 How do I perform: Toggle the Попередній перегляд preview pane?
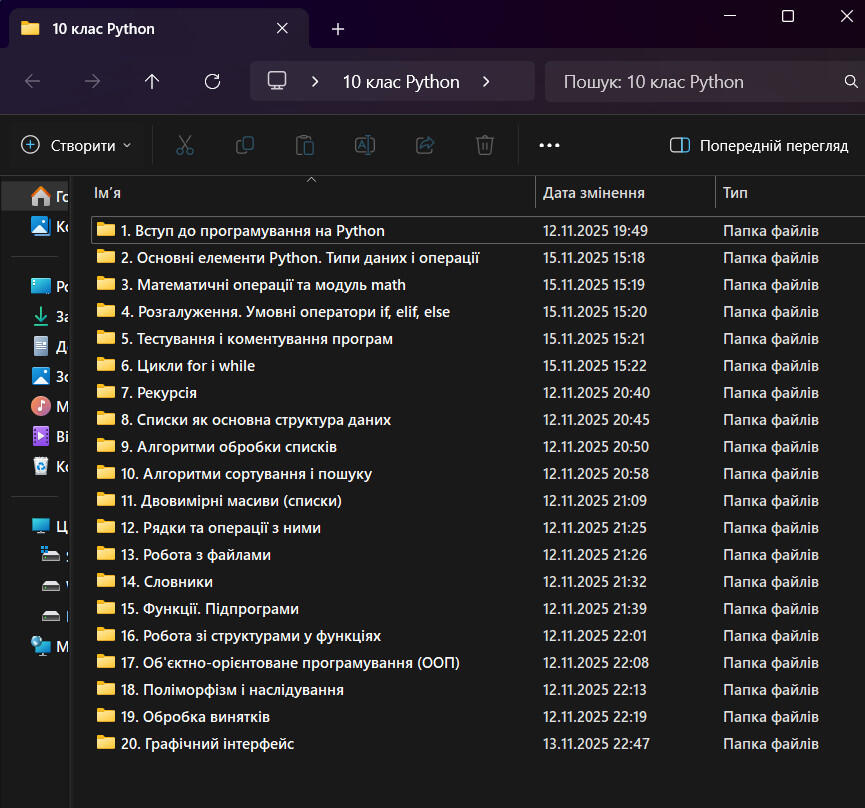(759, 146)
